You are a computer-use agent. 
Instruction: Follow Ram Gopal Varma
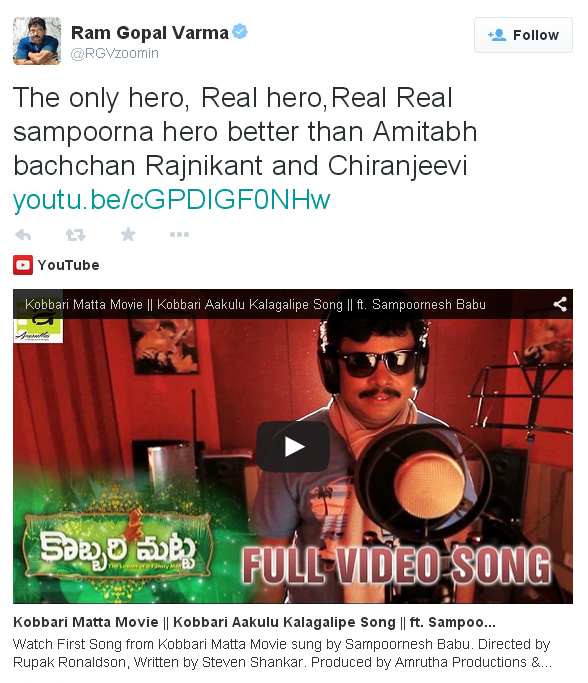[x=523, y=35]
